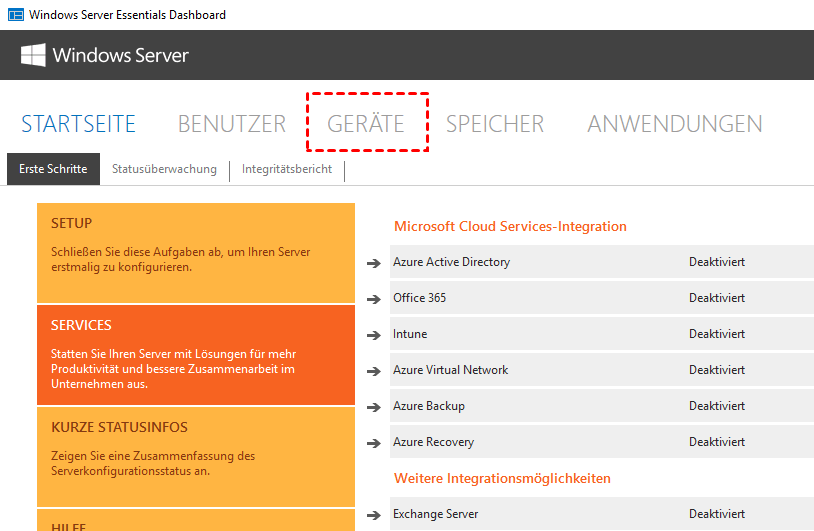Go to the GERÄTE section
The image size is (814, 531).
click(365, 123)
